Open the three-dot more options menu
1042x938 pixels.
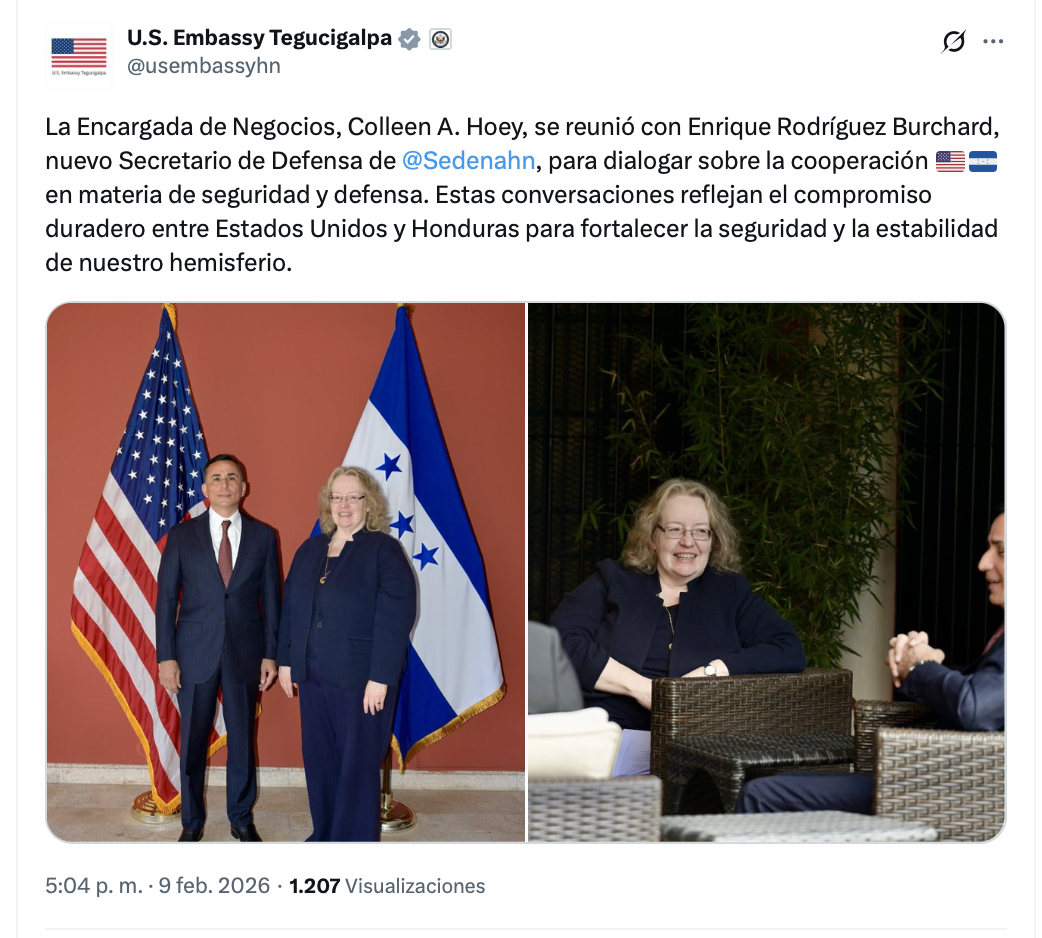tap(993, 41)
